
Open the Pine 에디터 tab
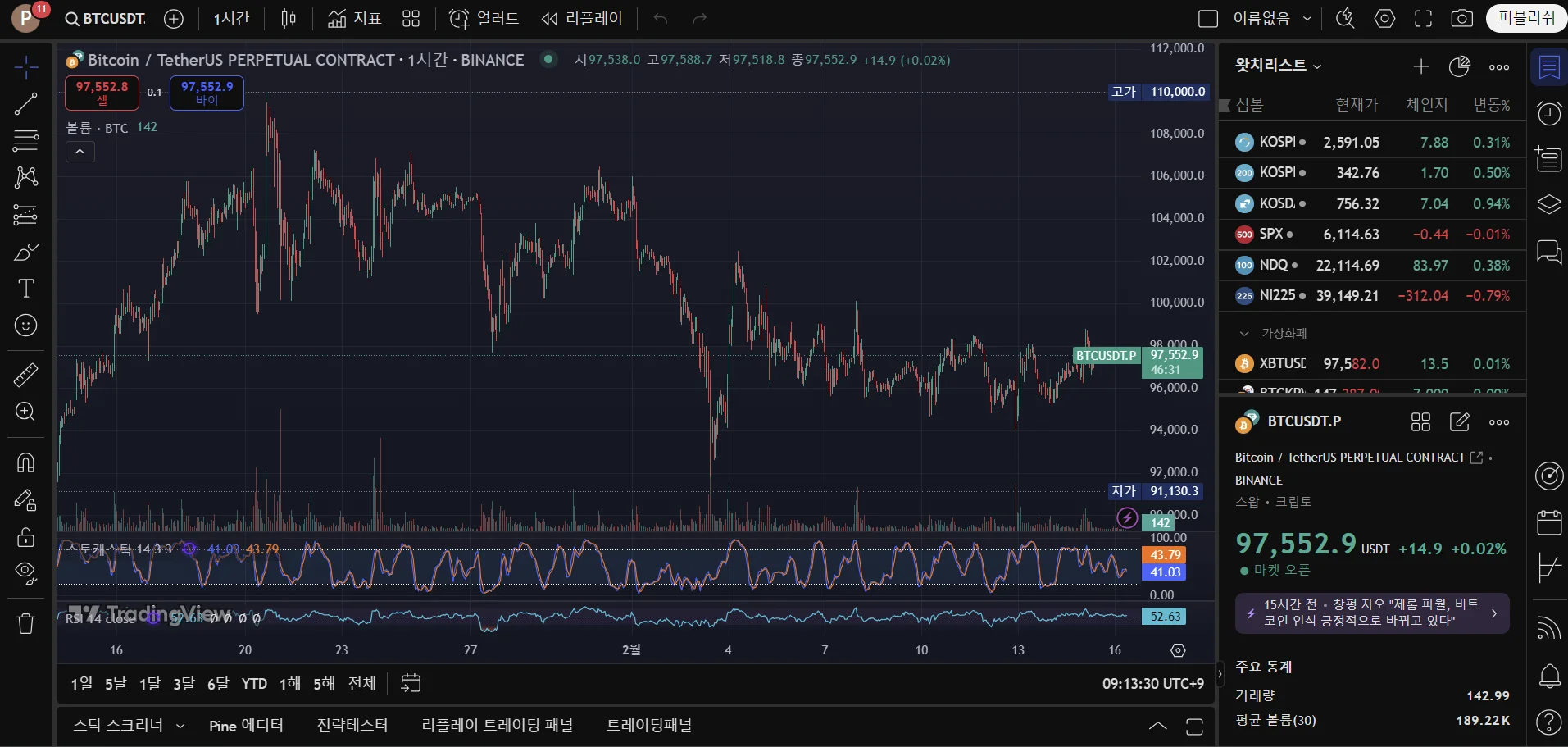(x=246, y=726)
